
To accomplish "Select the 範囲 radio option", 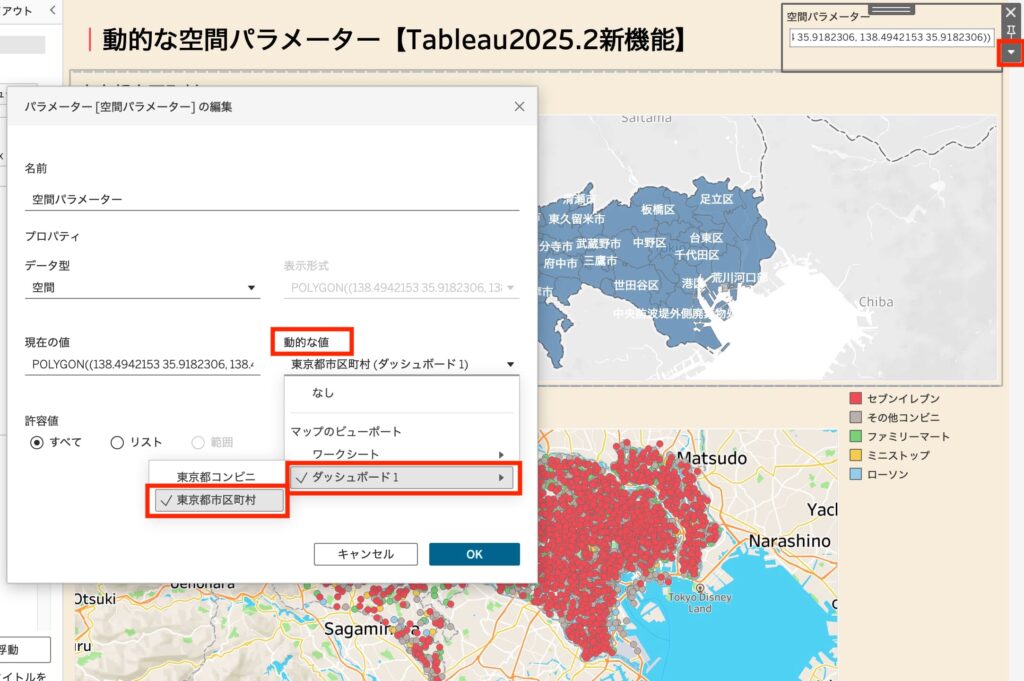I will (x=198, y=442).
